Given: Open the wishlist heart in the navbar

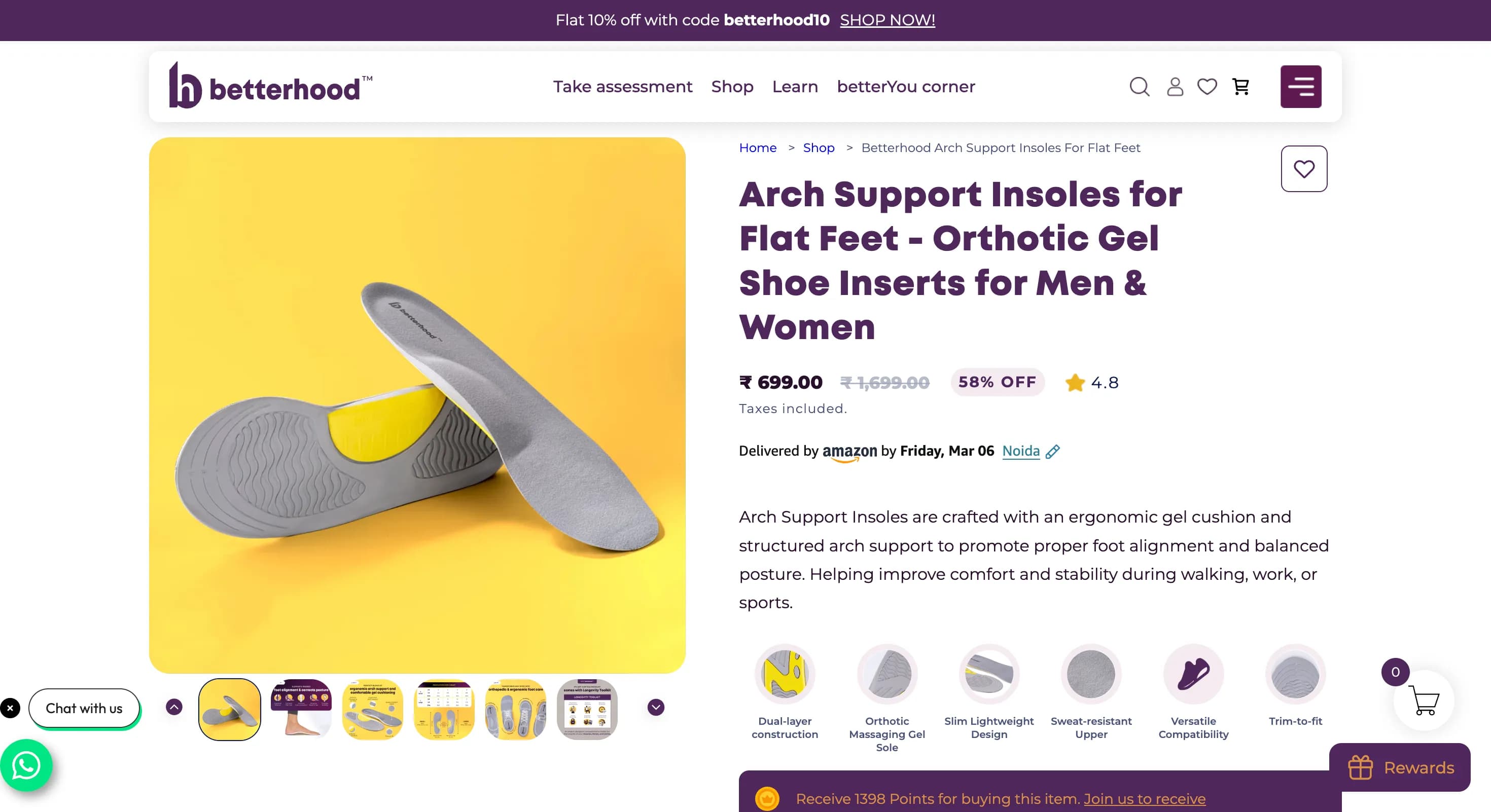Looking at the screenshot, I should click(x=1207, y=87).
